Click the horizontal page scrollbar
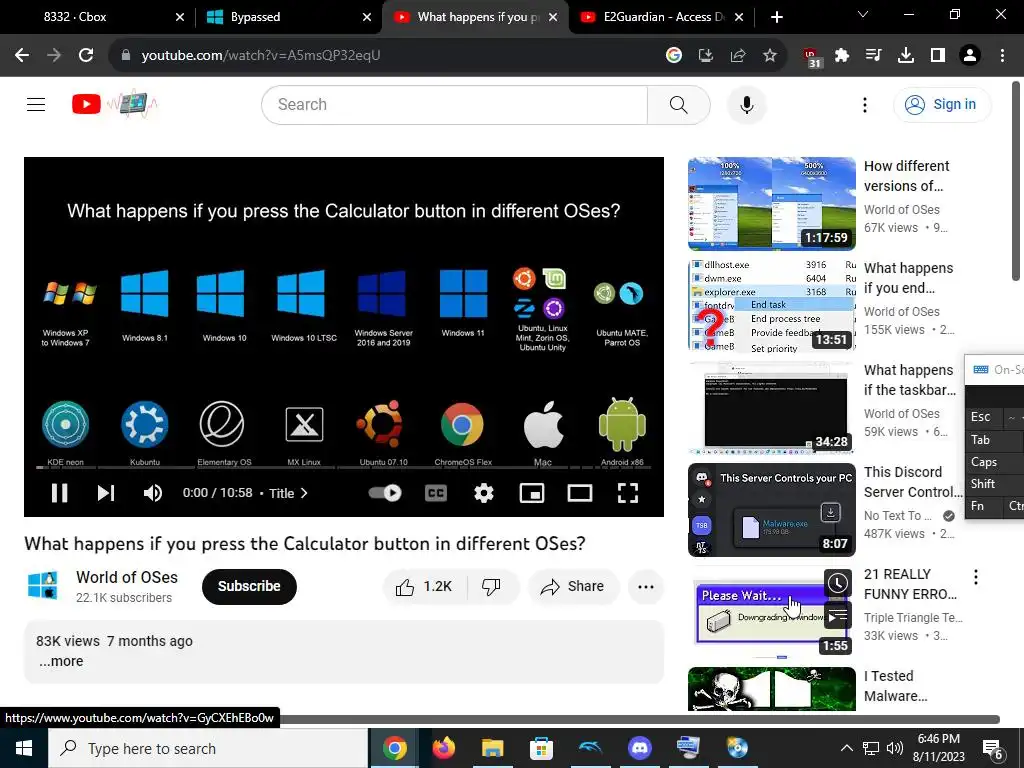This screenshot has width=1024, height=768. coord(640,720)
